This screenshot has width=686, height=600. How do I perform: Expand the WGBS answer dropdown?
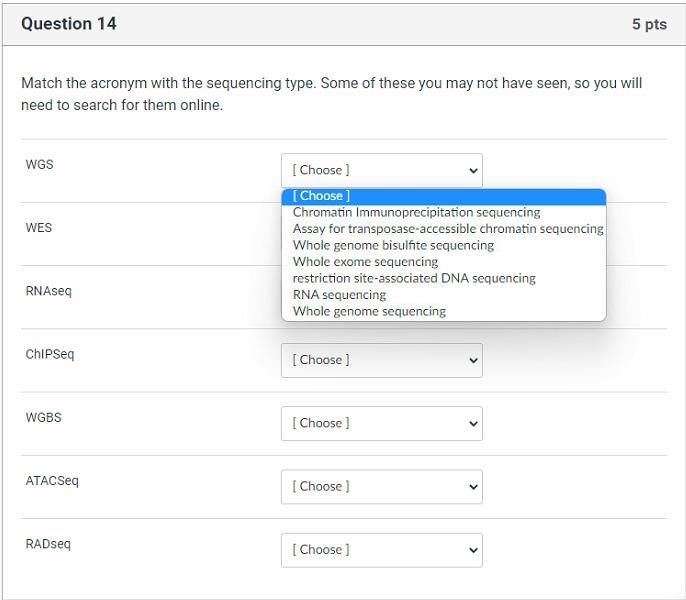[x=381, y=423]
